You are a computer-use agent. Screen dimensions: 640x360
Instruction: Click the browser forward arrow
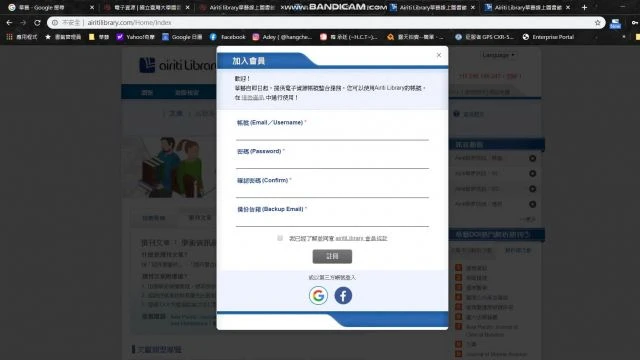(x=23, y=23)
